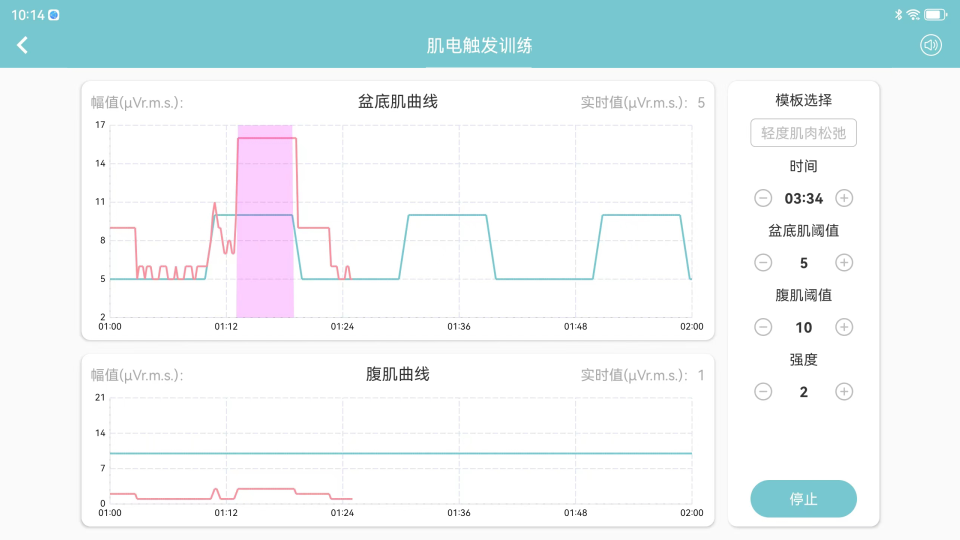Toggle the speaker sound icon
This screenshot has width=960, height=540.
(x=931, y=45)
